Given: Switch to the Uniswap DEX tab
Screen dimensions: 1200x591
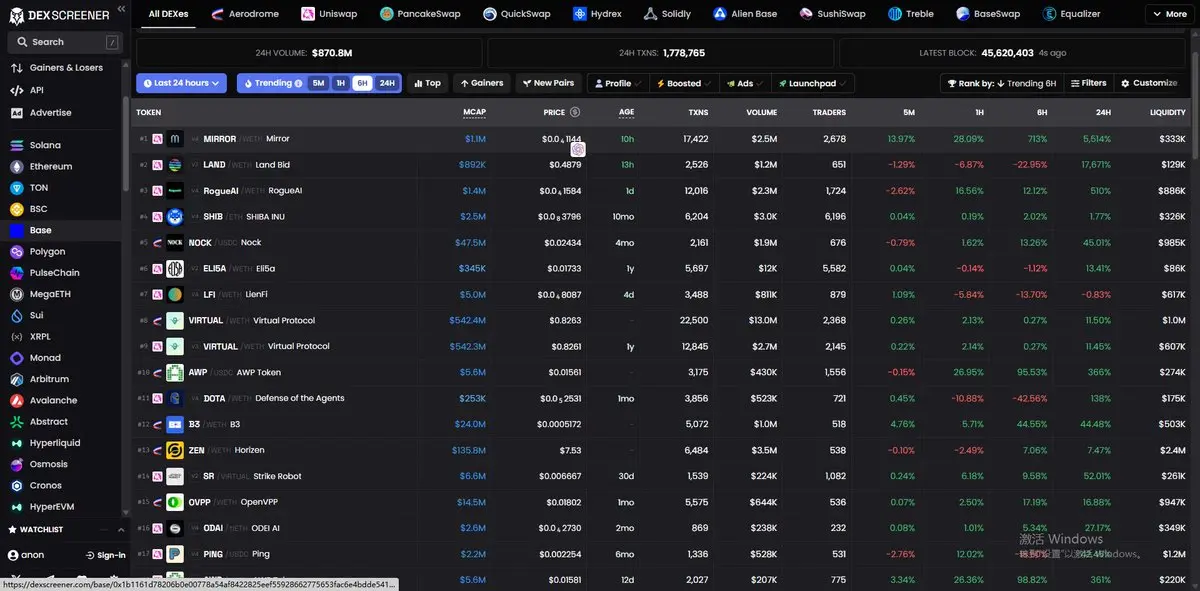Looking at the screenshot, I should pos(329,14).
